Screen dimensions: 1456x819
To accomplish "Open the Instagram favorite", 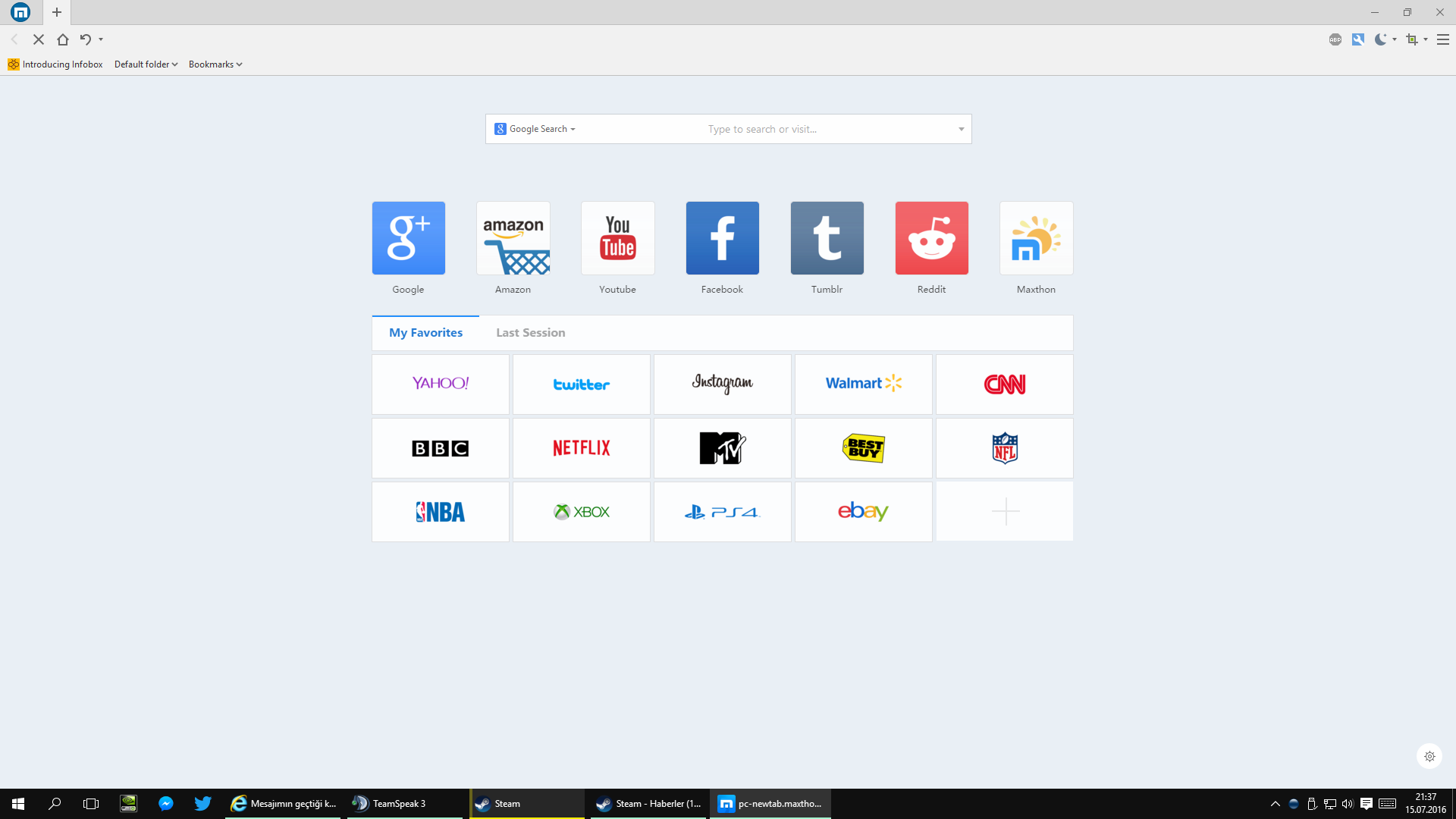I will click(723, 384).
